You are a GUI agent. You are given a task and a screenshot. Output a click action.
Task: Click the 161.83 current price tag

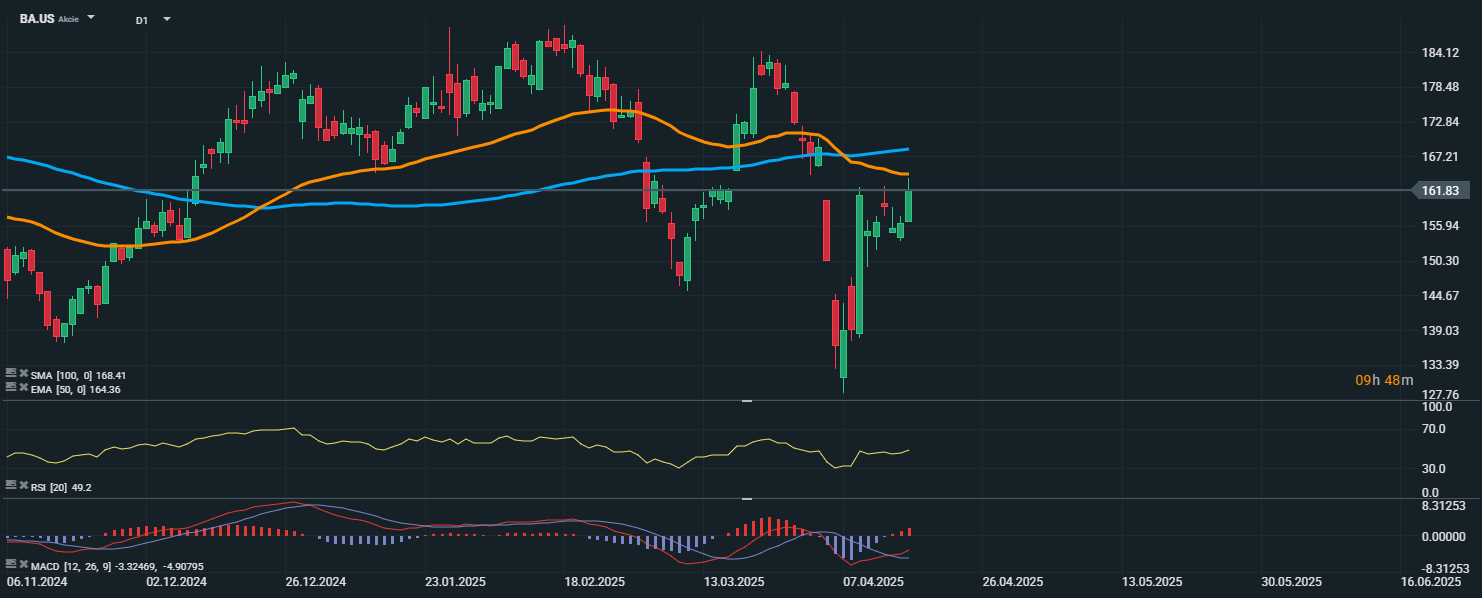[x=1438, y=190]
